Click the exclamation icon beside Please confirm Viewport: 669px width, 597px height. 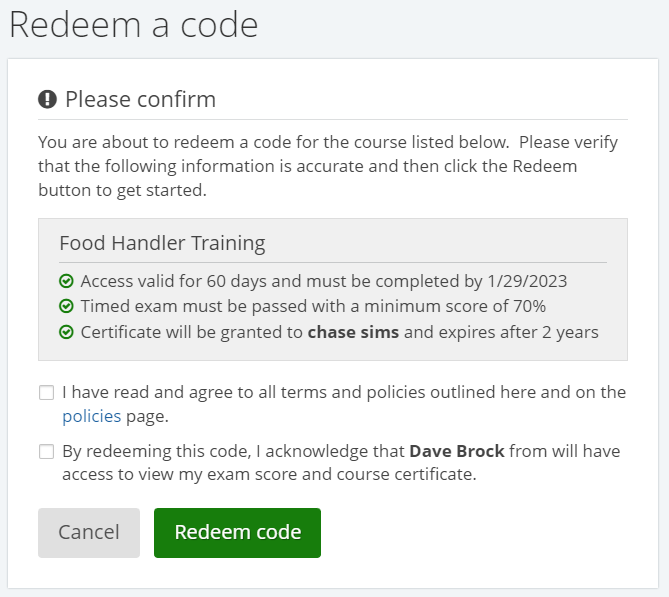(47, 99)
